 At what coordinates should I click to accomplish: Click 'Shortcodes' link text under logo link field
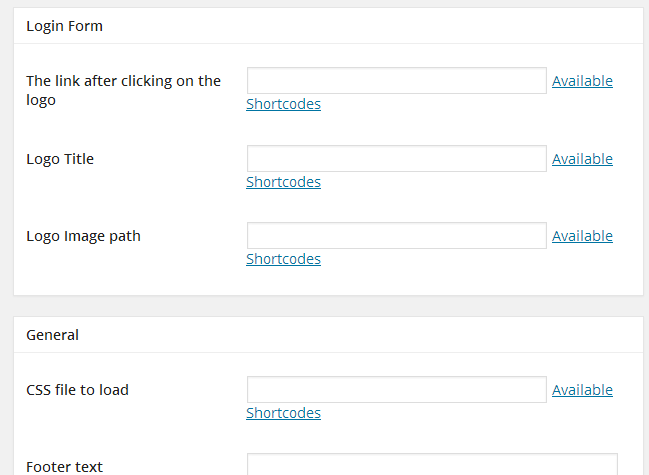coord(283,104)
